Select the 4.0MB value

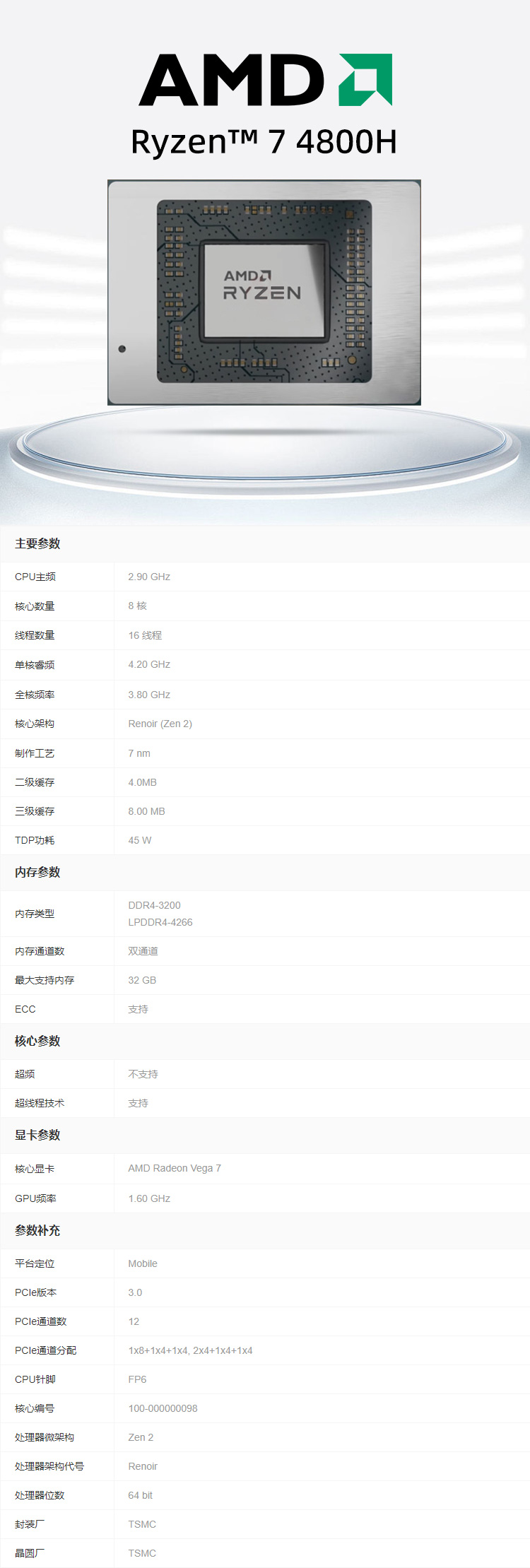(x=143, y=782)
